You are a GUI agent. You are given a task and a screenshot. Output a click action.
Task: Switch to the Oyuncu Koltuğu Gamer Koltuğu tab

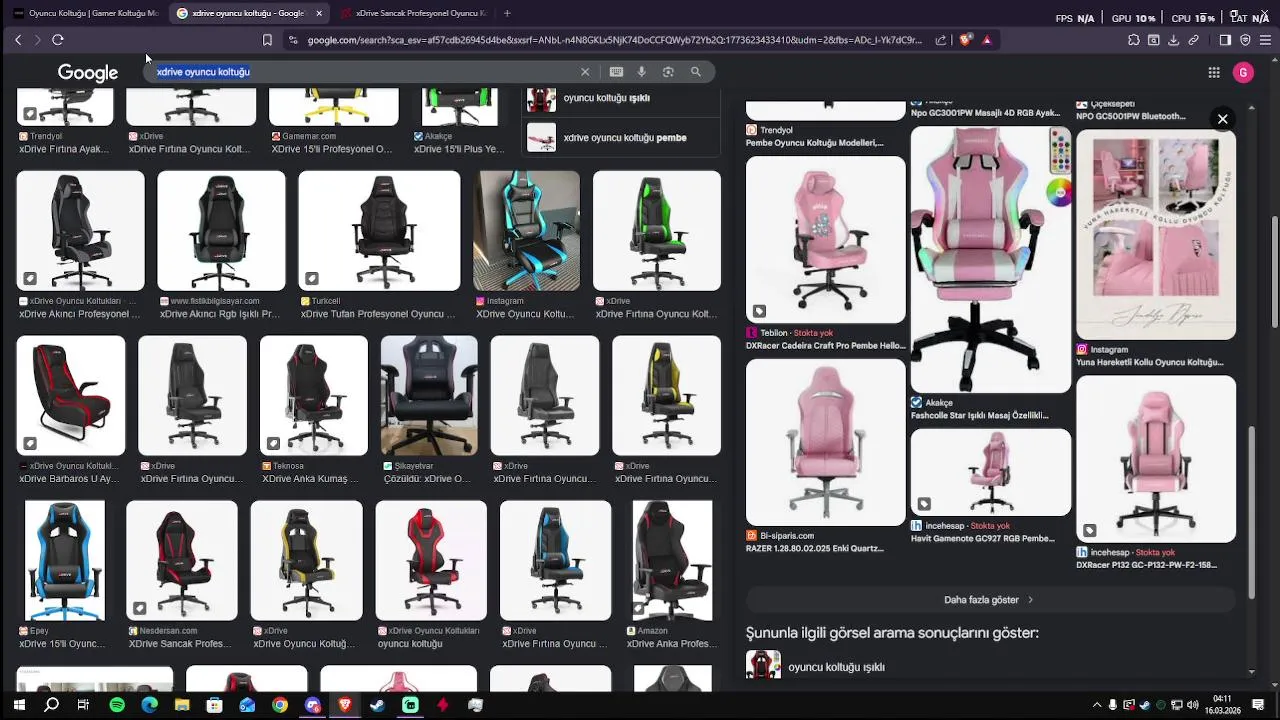[85, 13]
